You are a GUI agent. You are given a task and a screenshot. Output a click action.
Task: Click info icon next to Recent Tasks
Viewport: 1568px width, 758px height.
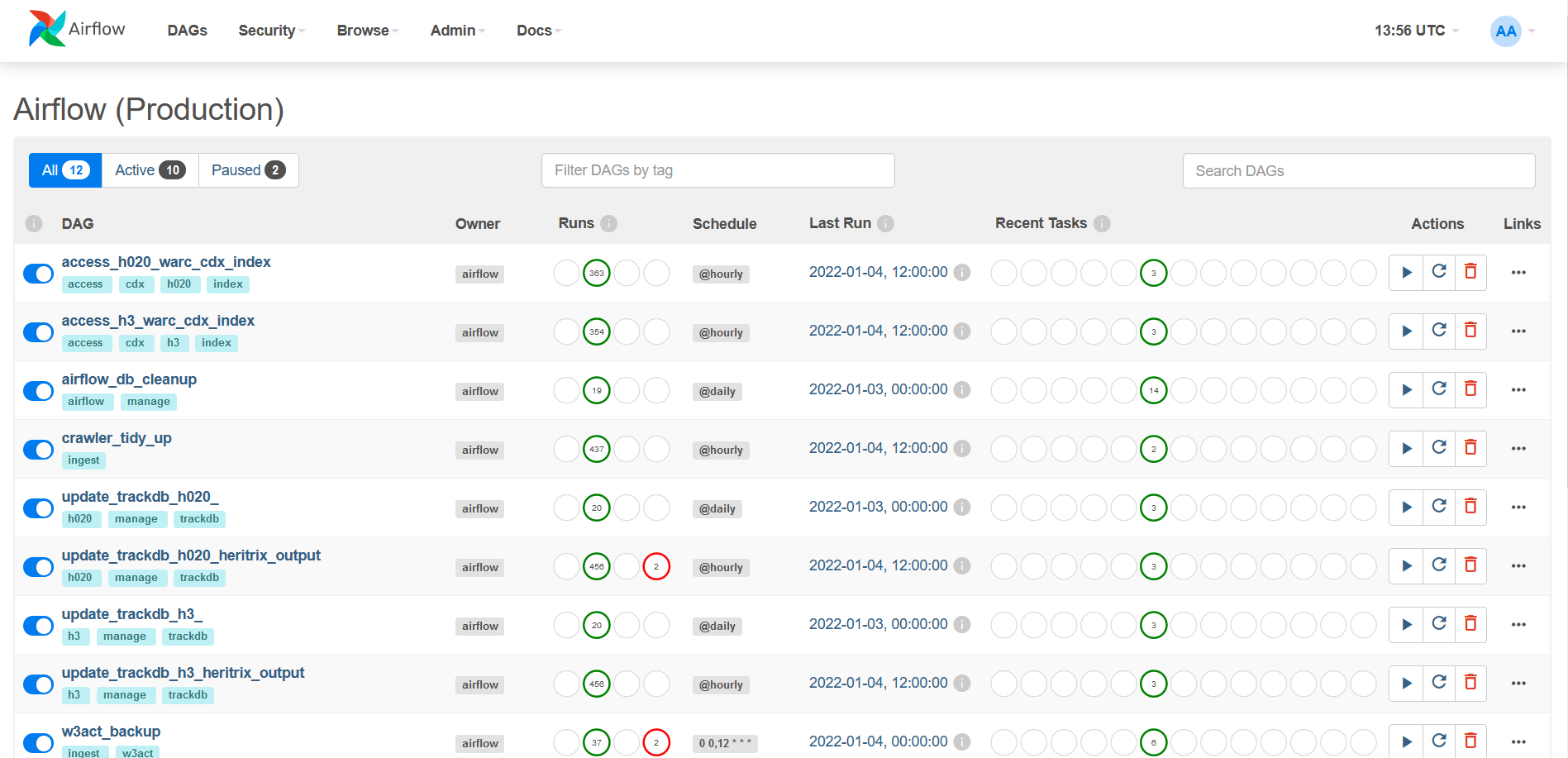coord(1101,223)
